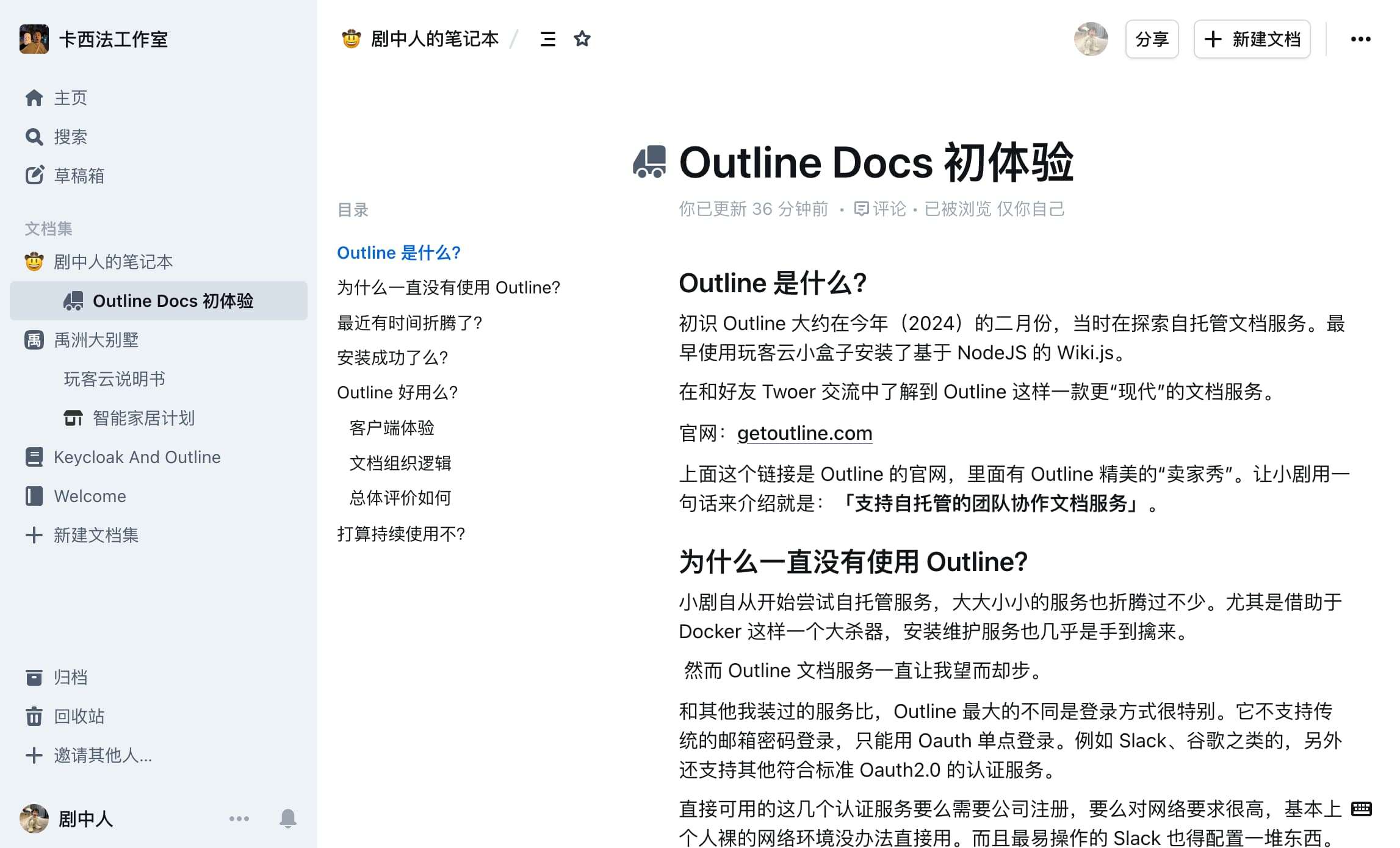The width and height of the screenshot is (1400, 848).
Task: Toggle table of contents list icon
Action: point(548,39)
